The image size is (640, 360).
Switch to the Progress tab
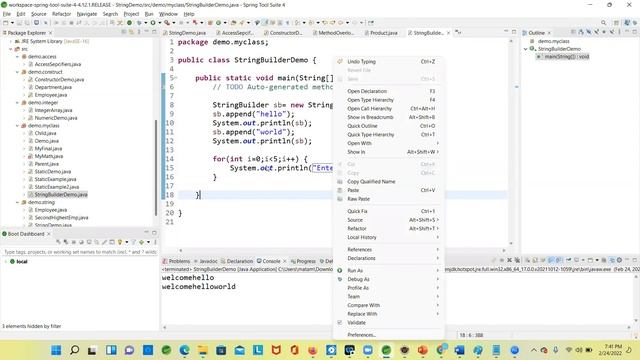pos(303,261)
